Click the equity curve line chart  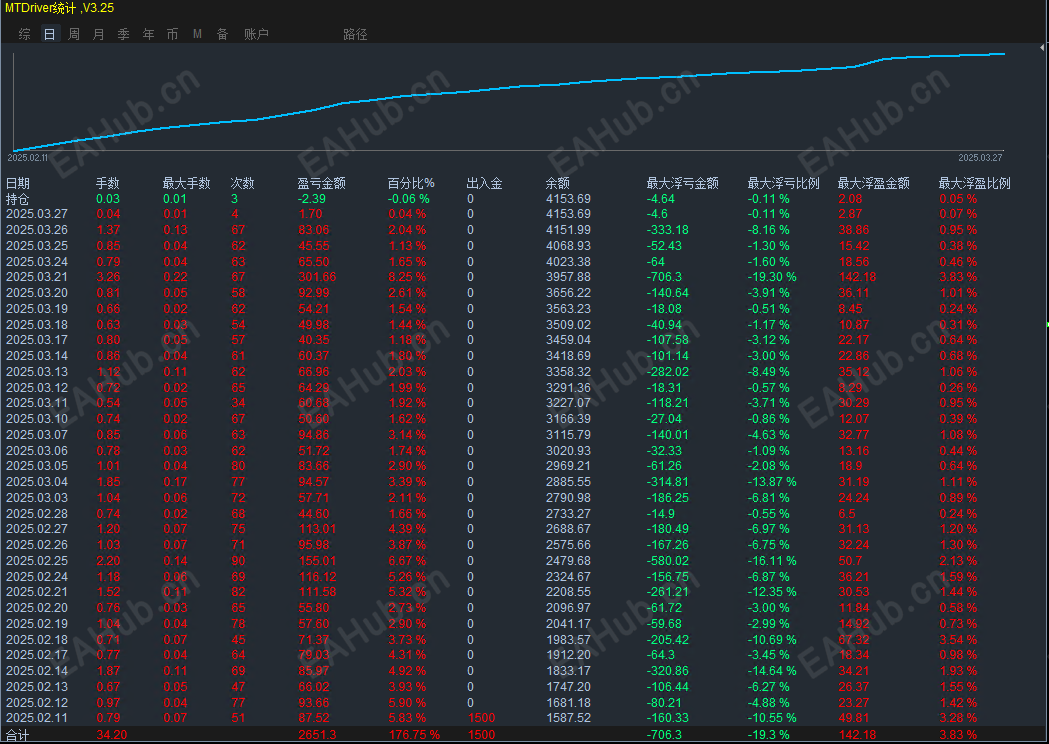509,102
